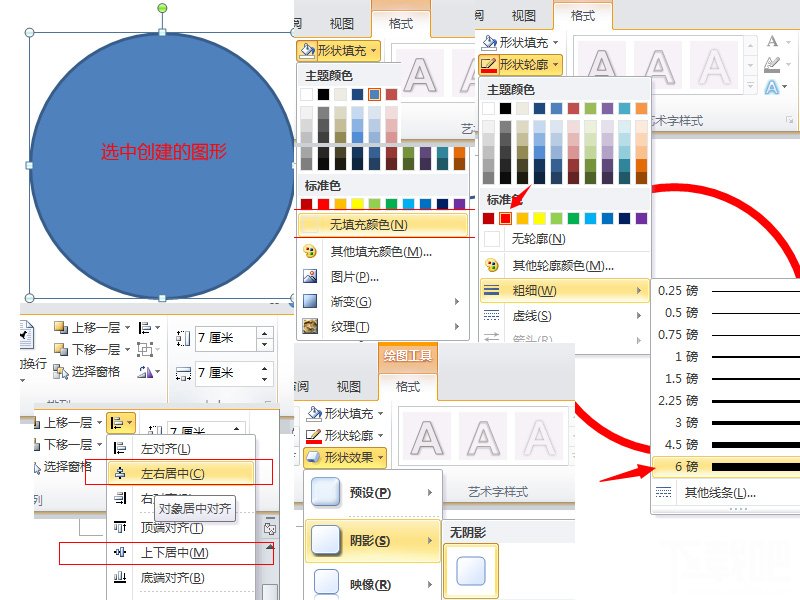Screen dimensions: 800x600
Task: Click the 上移一层 (Bring Forward) icon
Action: click(x=87, y=327)
